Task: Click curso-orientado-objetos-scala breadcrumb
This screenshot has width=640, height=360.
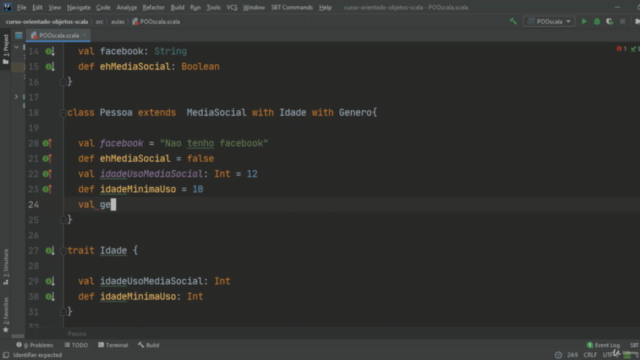Action: (47, 22)
